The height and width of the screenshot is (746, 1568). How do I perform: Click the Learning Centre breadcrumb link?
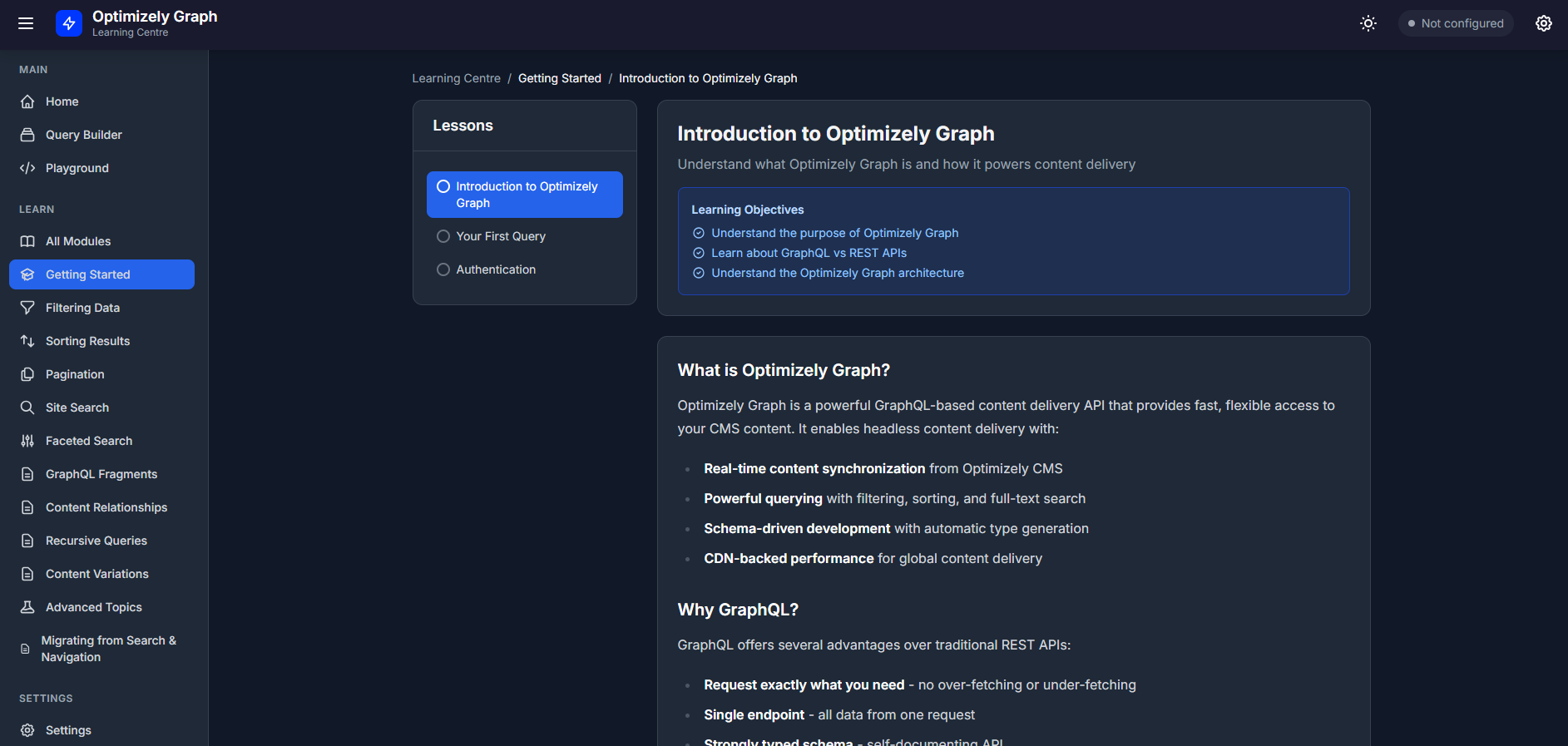tap(456, 78)
